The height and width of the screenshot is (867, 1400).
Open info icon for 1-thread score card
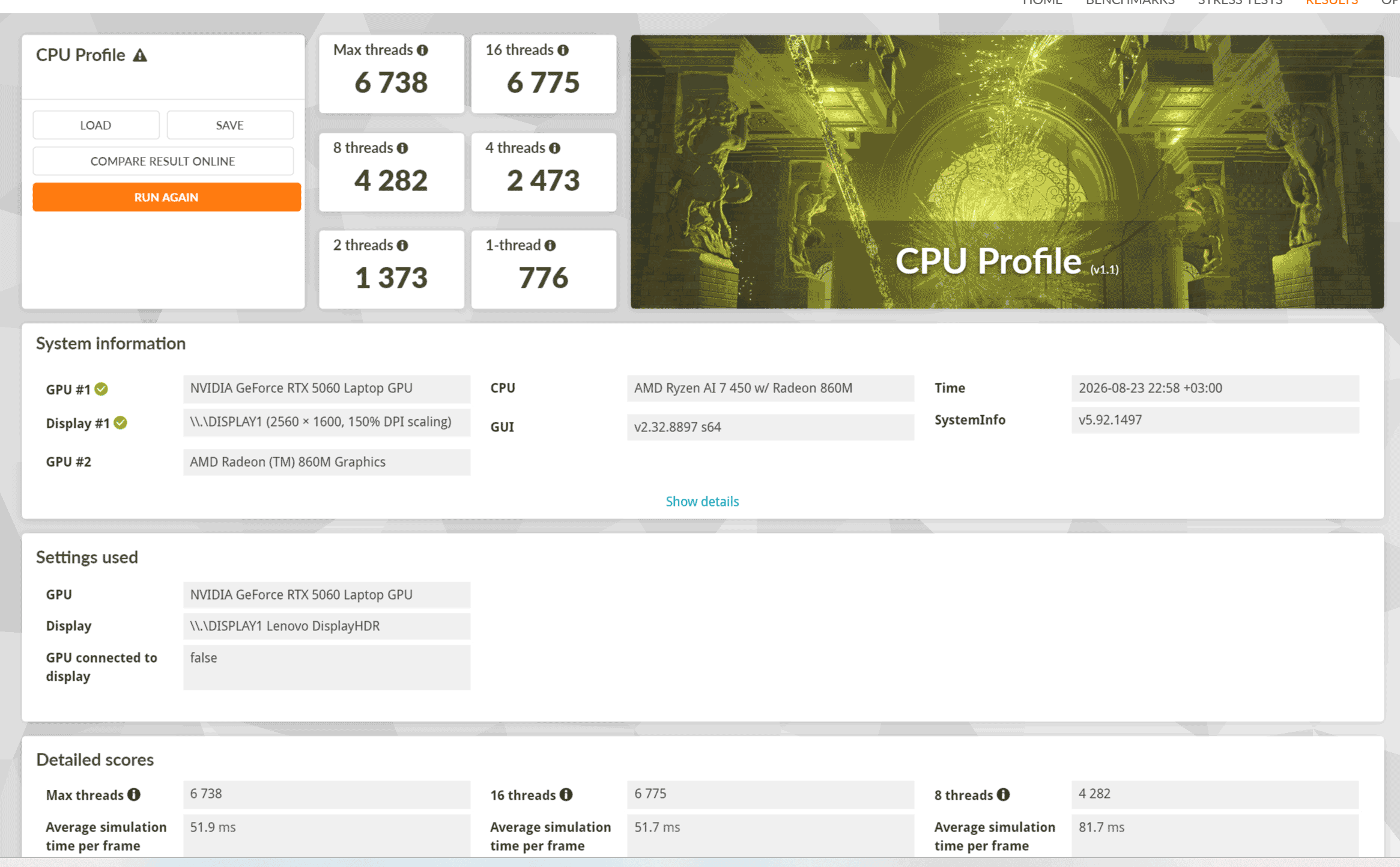[550, 246]
